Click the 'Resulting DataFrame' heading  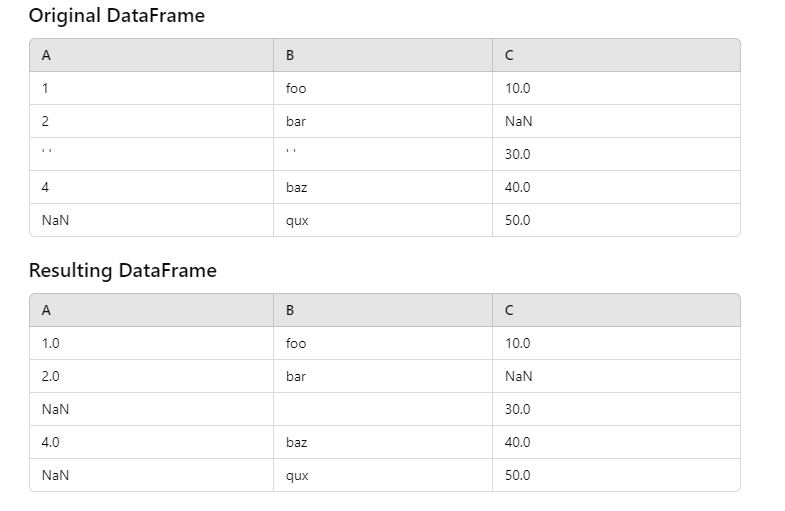(122, 270)
